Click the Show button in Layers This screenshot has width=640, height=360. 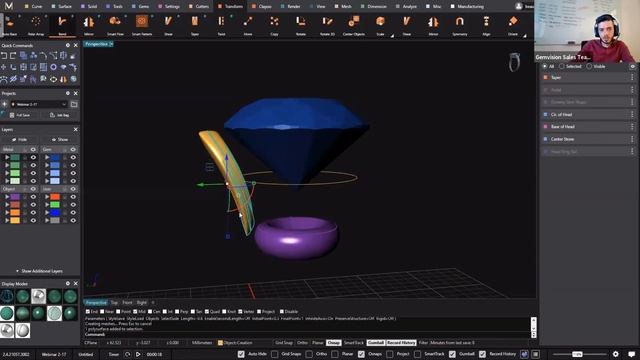tap(60, 140)
